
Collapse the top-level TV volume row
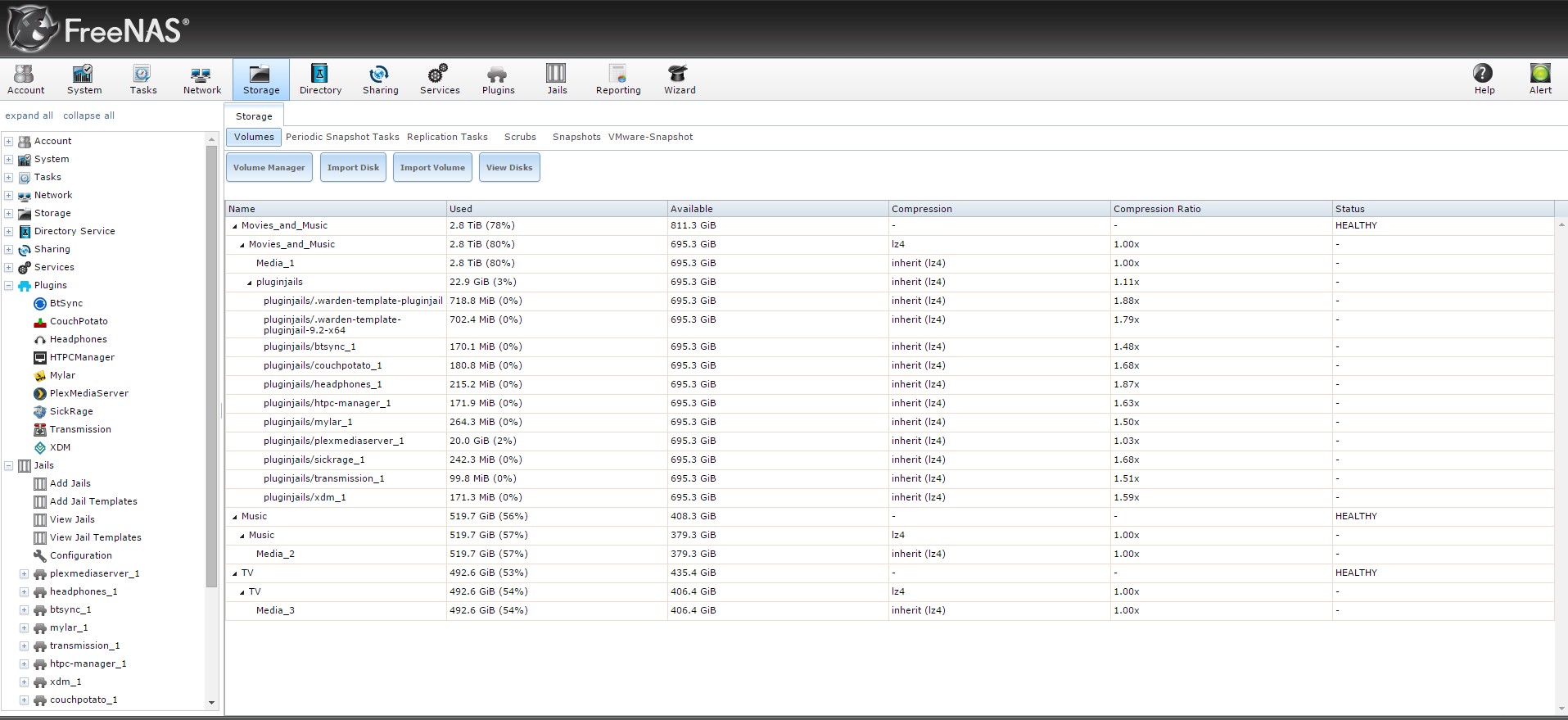tap(235, 573)
